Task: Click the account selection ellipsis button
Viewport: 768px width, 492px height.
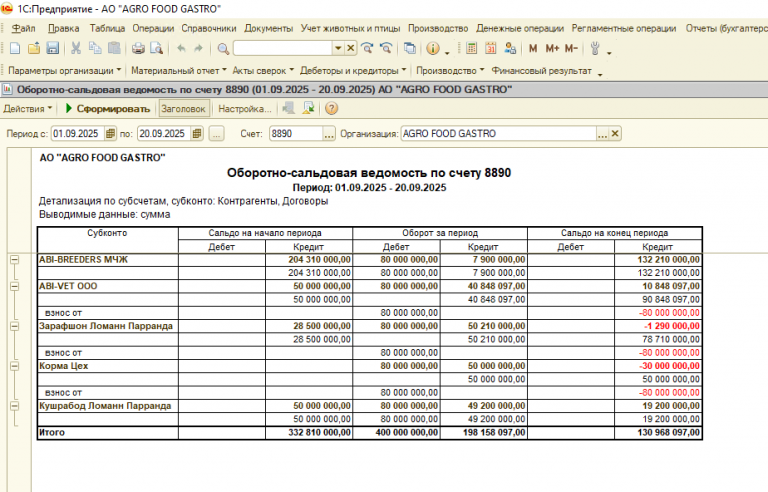Action: (329, 134)
